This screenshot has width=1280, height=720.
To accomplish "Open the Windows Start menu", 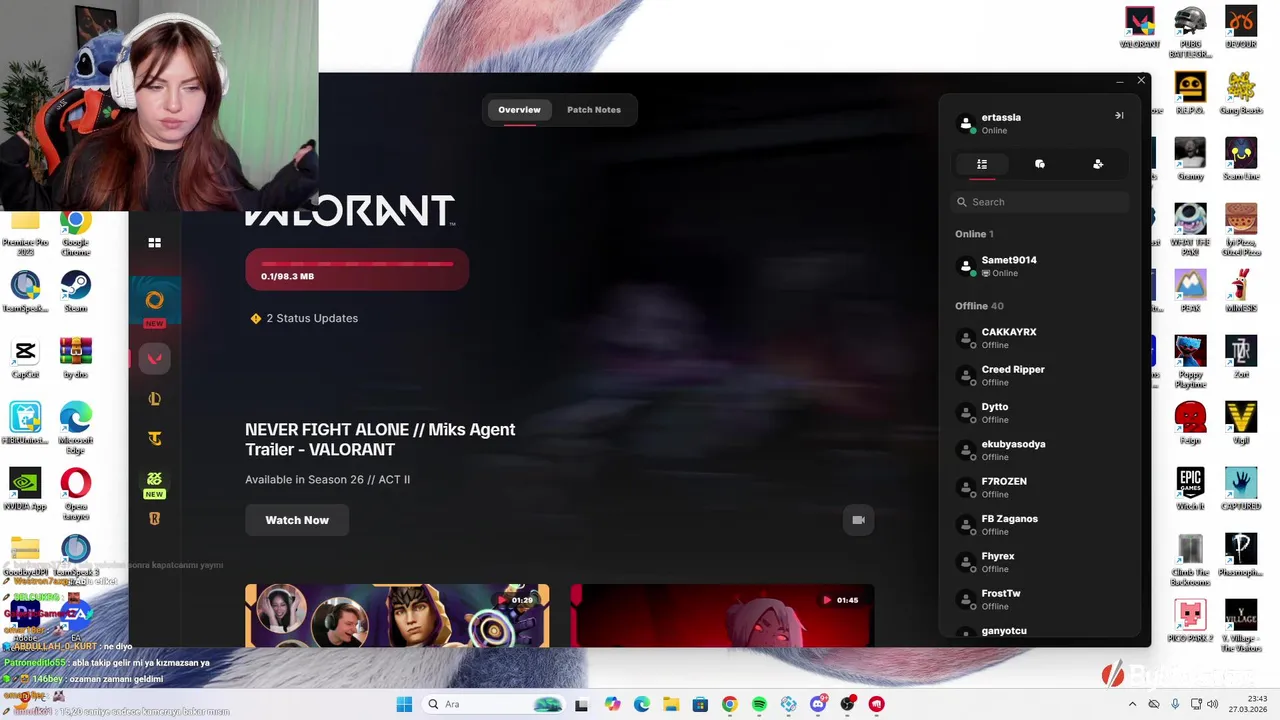I will [x=404, y=704].
